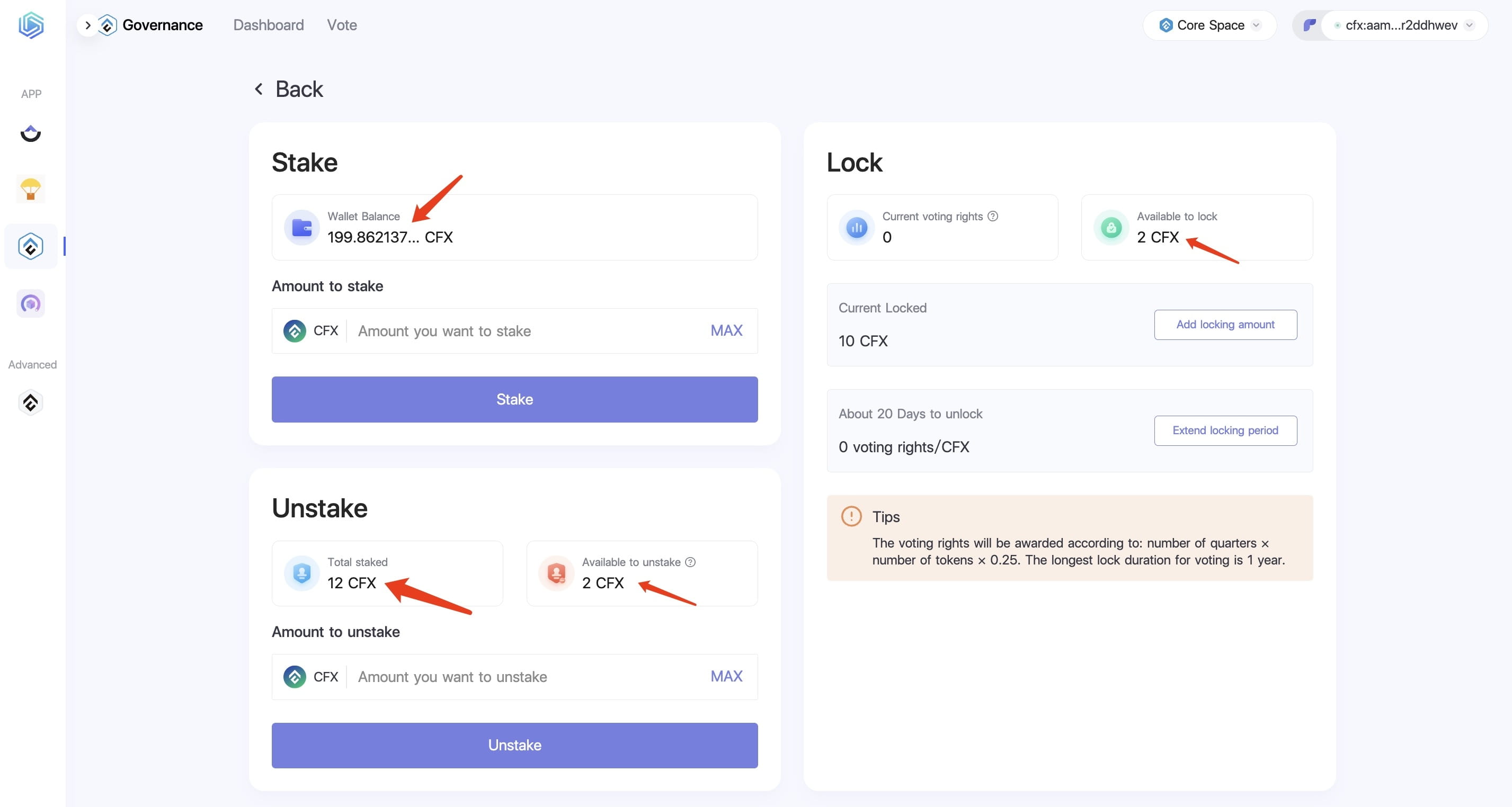Expand the cfx:aam...r2ddhwev account dropdown
Image resolution: width=1512 pixels, height=807 pixels.
(1403, 25)
